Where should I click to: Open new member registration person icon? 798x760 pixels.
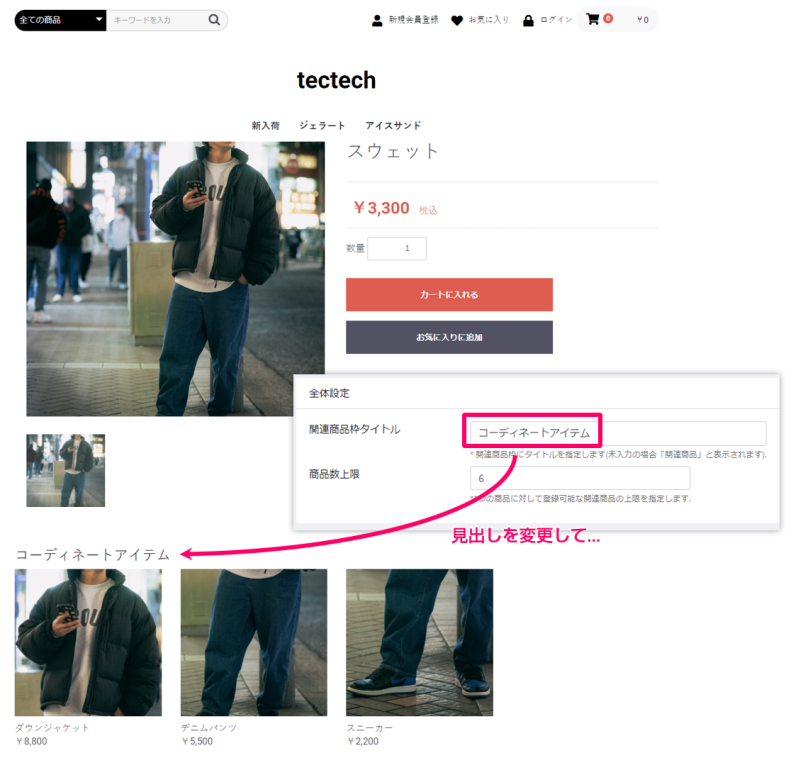point(377,20)
